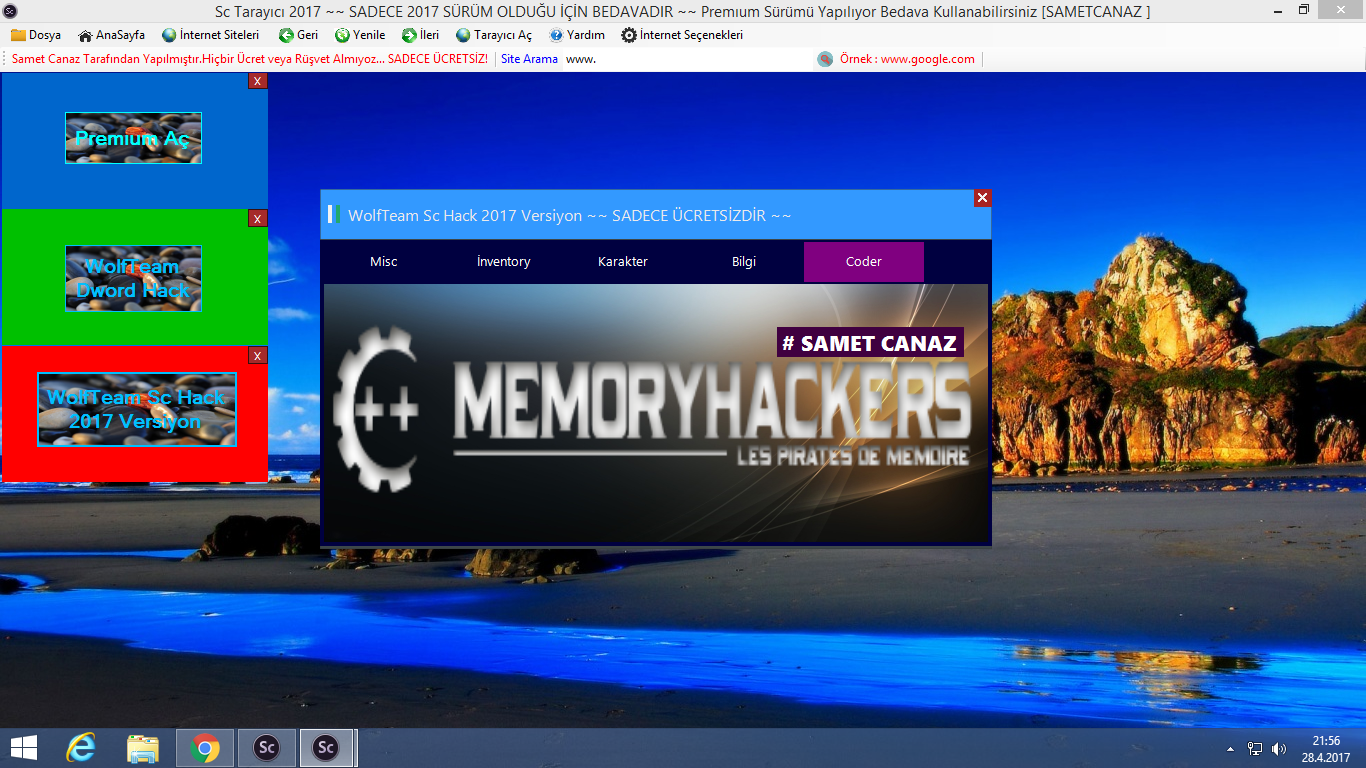The image size is (1366, 768).
Task: Open Google Chrome from taskbar
Action: pyautogui.click(x=205, y=748)
